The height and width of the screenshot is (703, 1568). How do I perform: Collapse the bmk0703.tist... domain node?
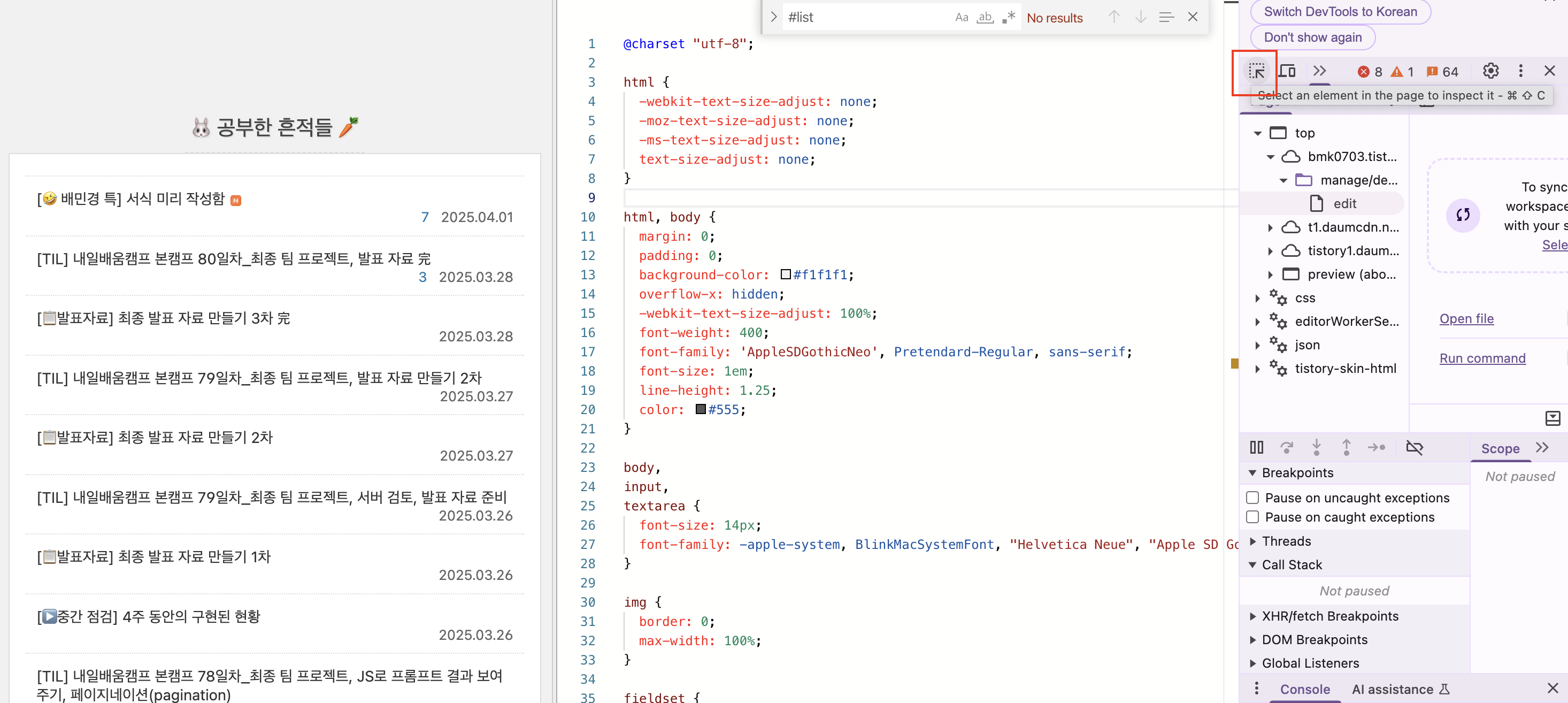coord(1270,157)
